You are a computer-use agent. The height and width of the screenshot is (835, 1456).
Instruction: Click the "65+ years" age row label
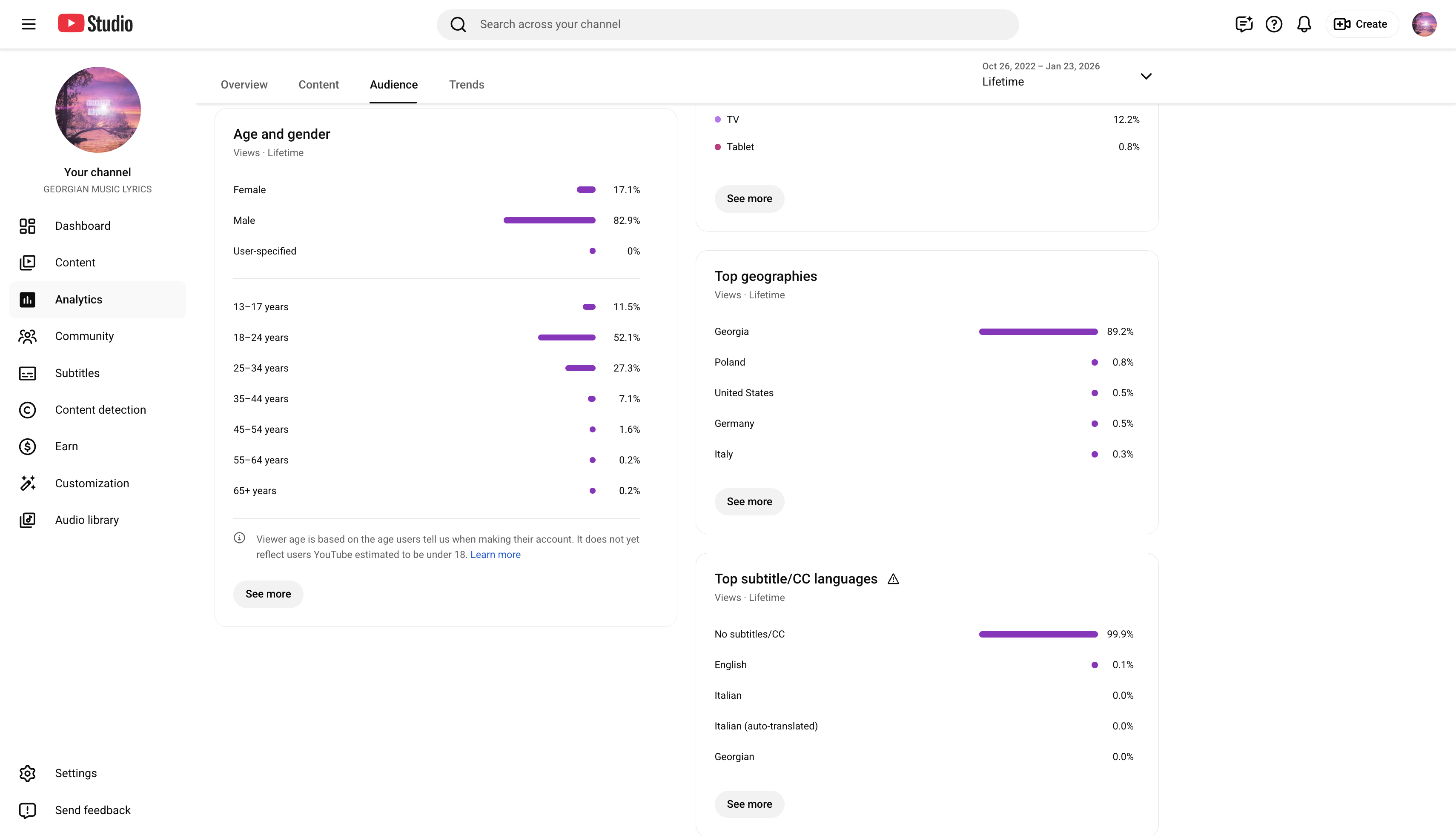[x=255, y=491]
